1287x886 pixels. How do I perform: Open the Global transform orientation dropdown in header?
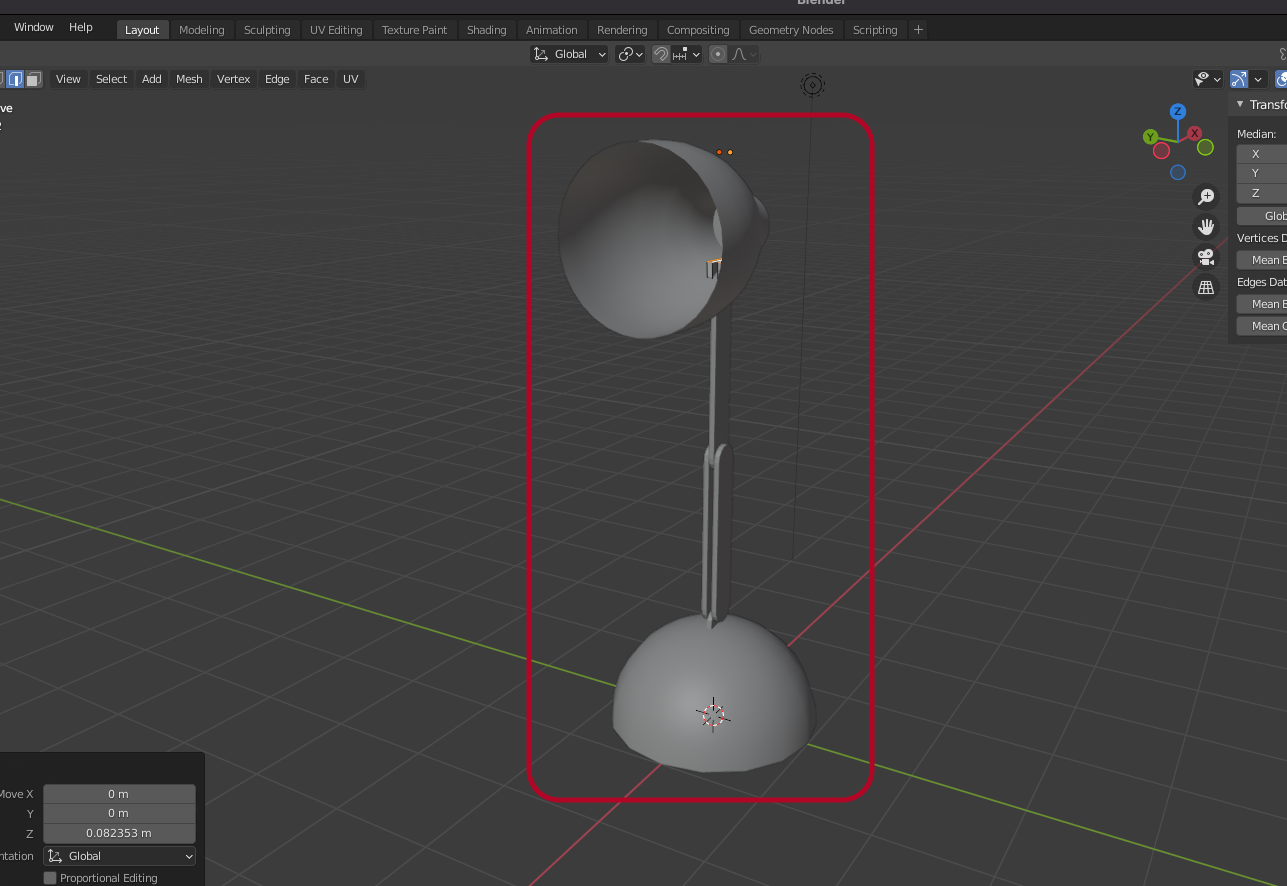569,54
